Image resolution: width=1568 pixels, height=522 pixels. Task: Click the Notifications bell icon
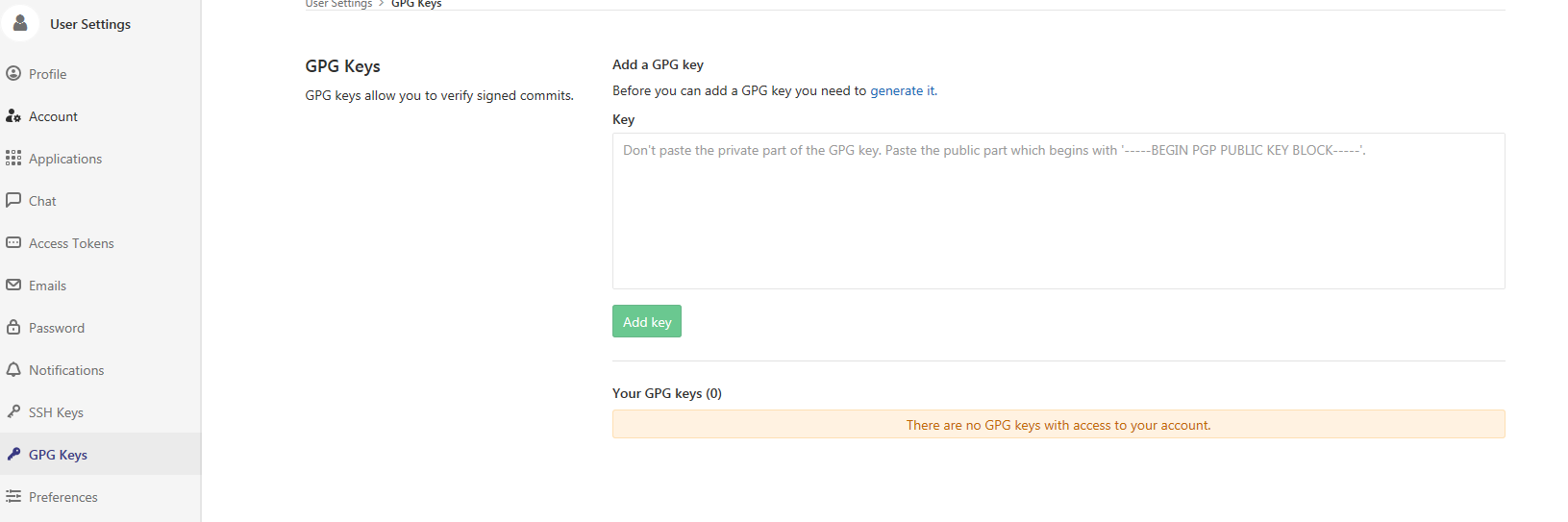pyautogui.click(x=13, y=369)
